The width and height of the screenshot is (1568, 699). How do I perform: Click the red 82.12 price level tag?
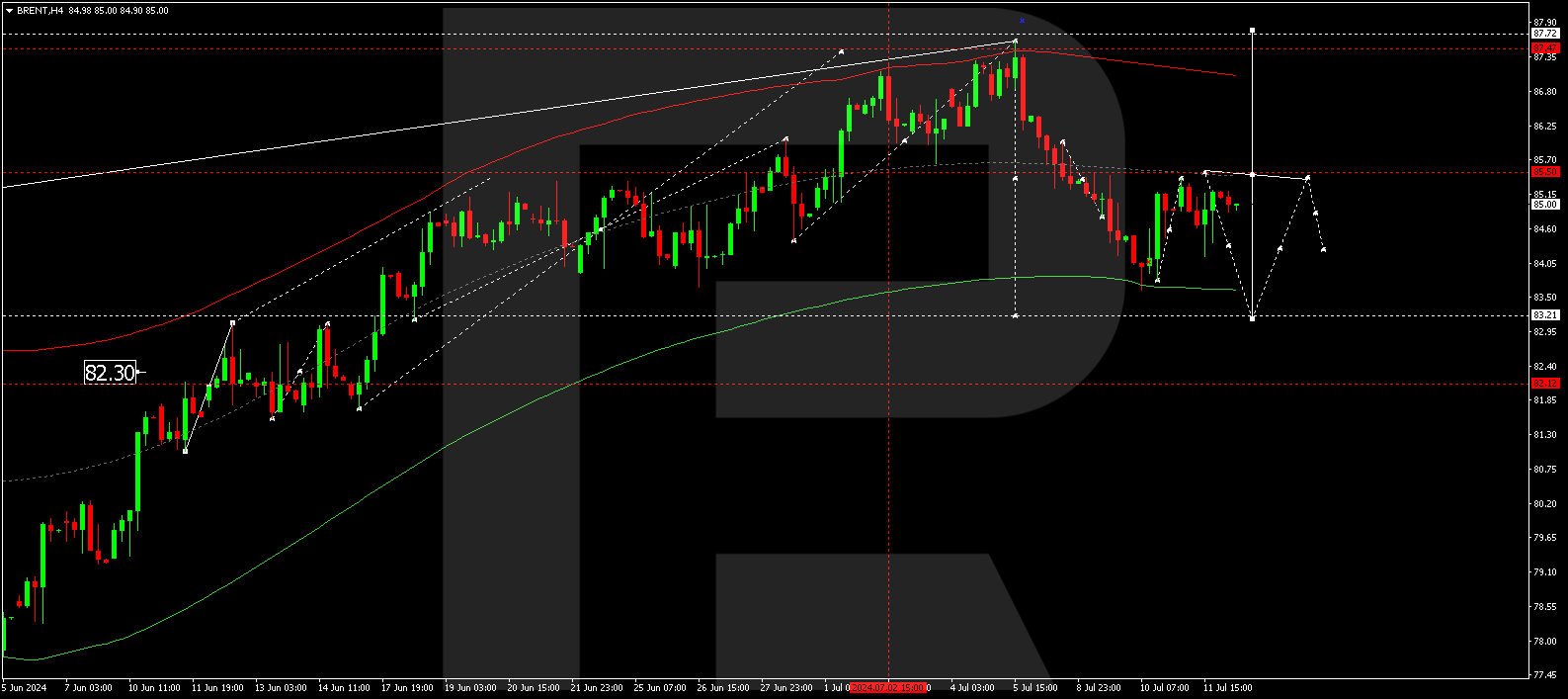pos(1544,384)
